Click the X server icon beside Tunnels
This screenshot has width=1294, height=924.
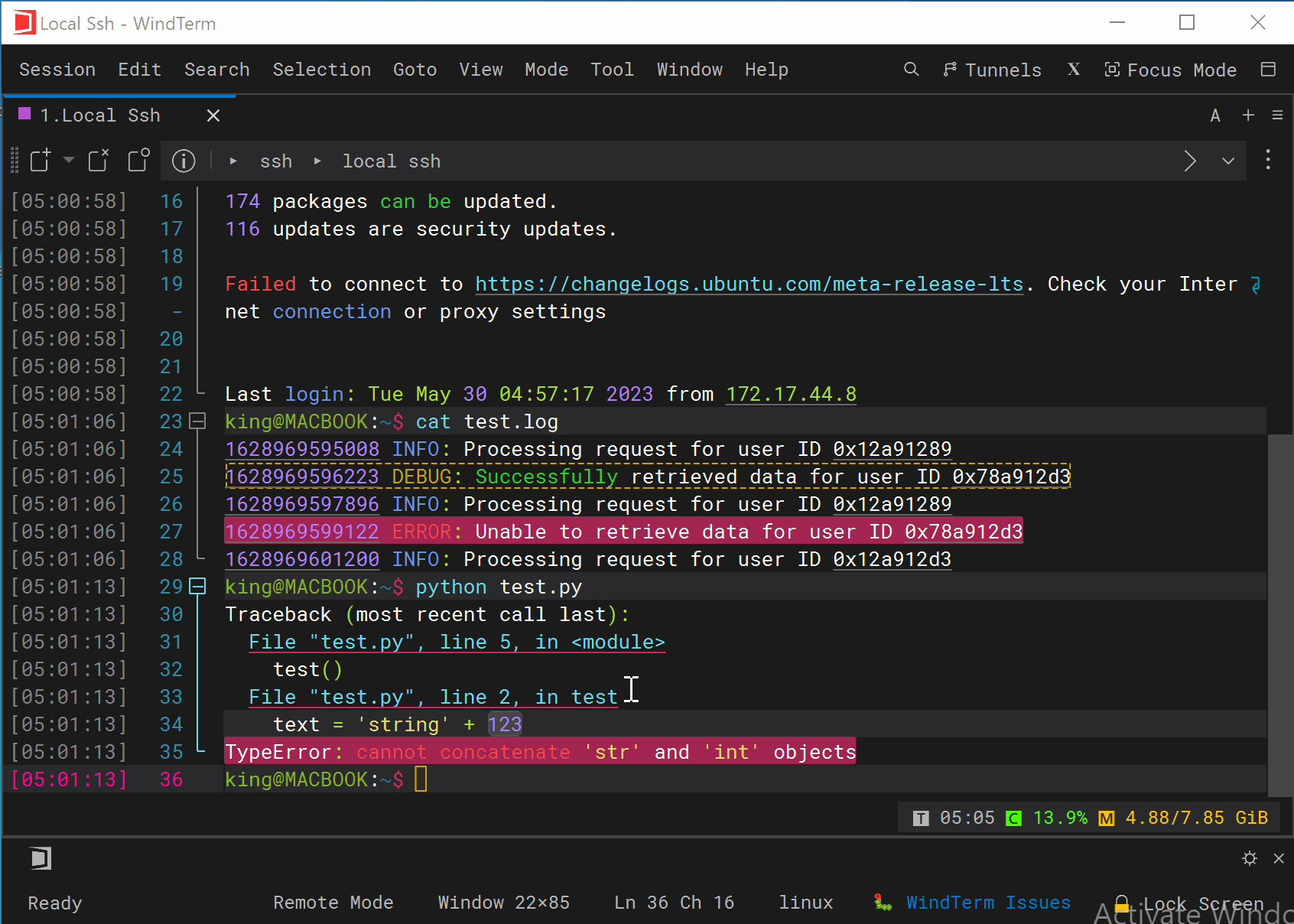tap(1074, 70)
